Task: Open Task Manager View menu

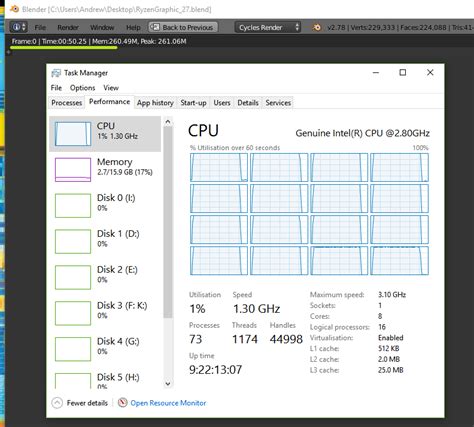Action: (x=111, y=88)
